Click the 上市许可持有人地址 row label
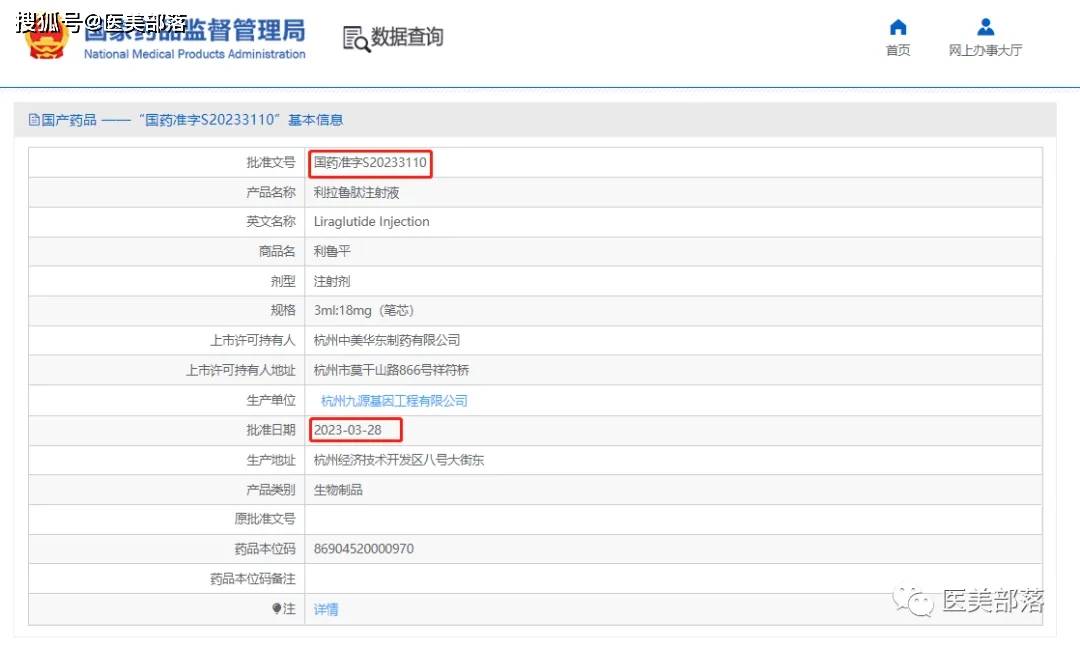The height and width of the screenshot is (648, 1080). coord(240,370)
